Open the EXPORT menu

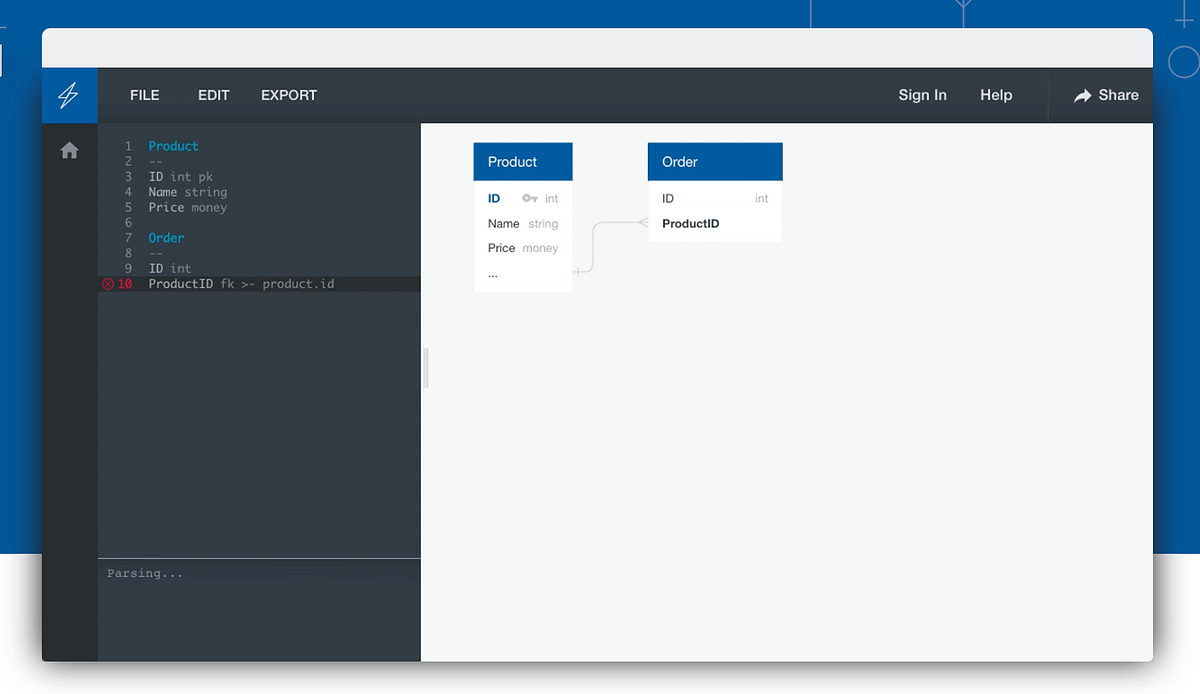pyautogui.click(x=288, y=95)
